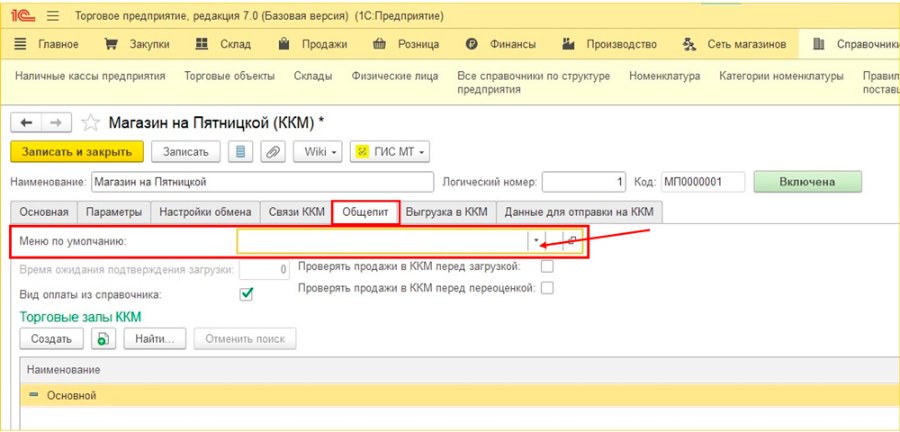Go back with the left arrow button

tap(27, 122)
